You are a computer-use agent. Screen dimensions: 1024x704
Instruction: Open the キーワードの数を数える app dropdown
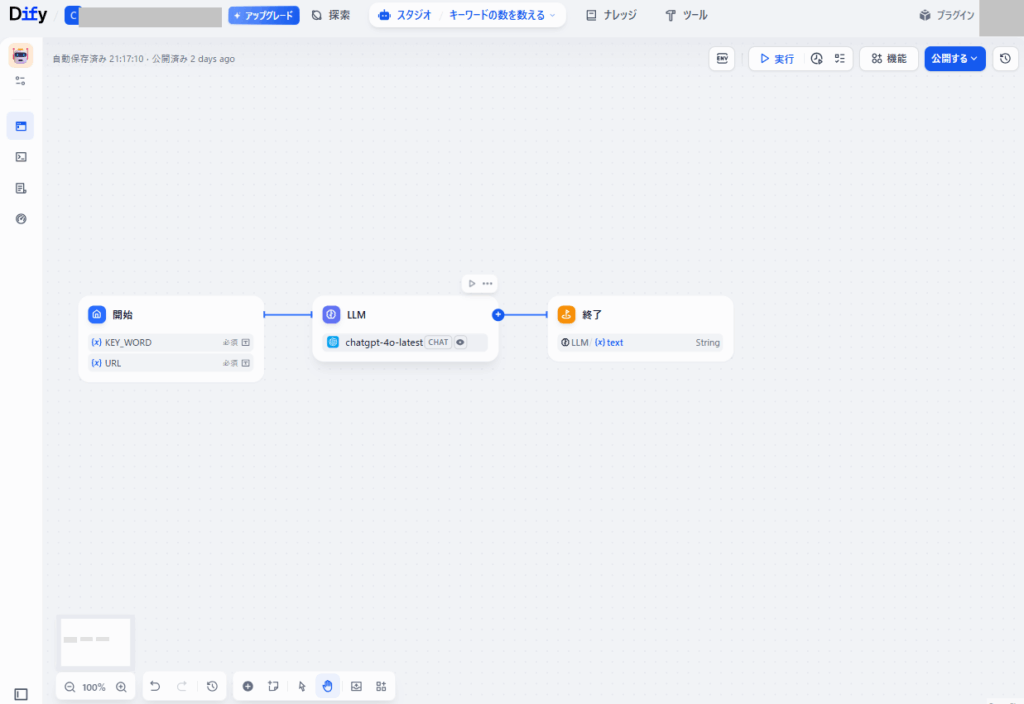[x=496, y=15]
